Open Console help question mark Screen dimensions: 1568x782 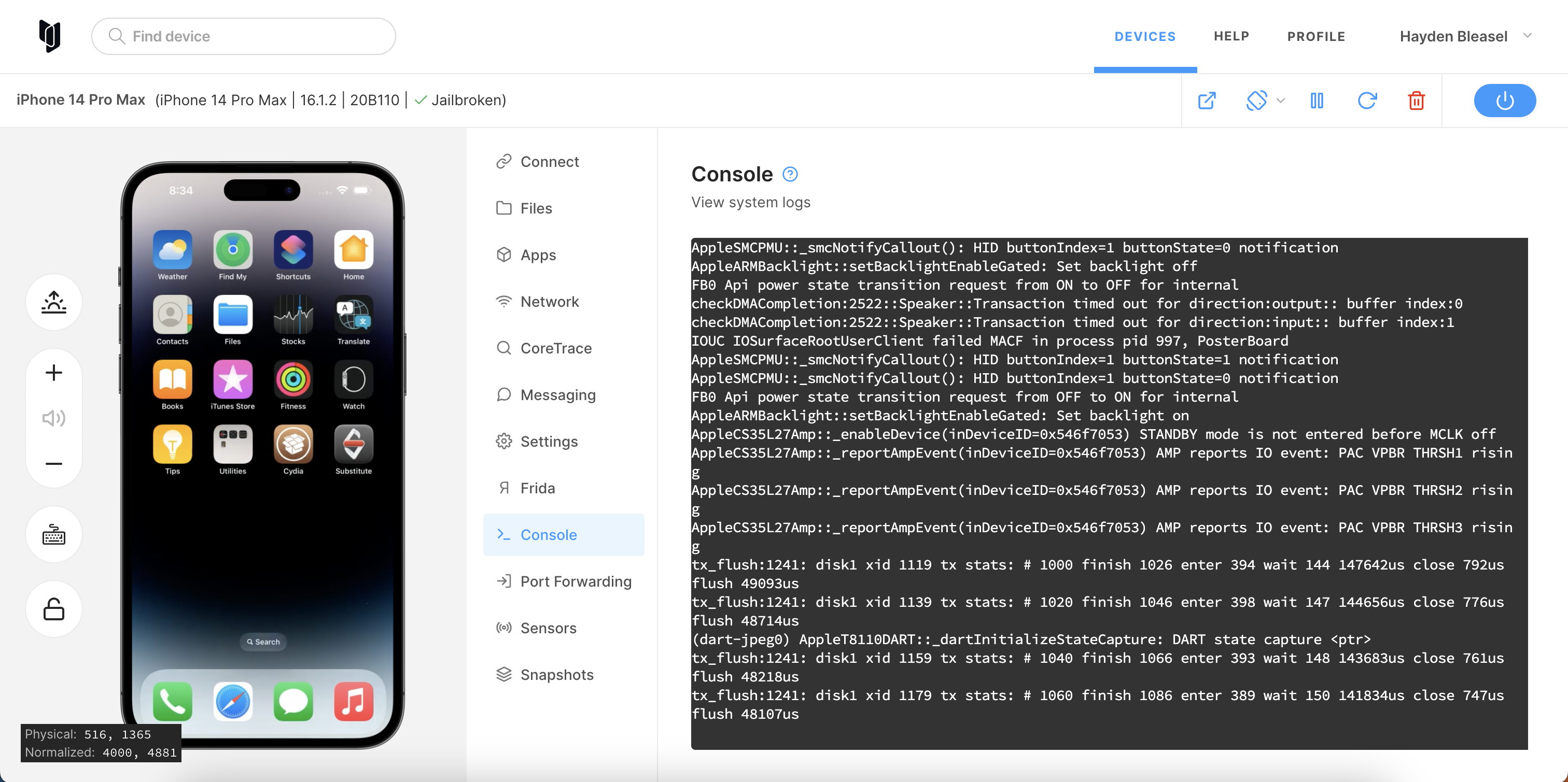[790, 175]
